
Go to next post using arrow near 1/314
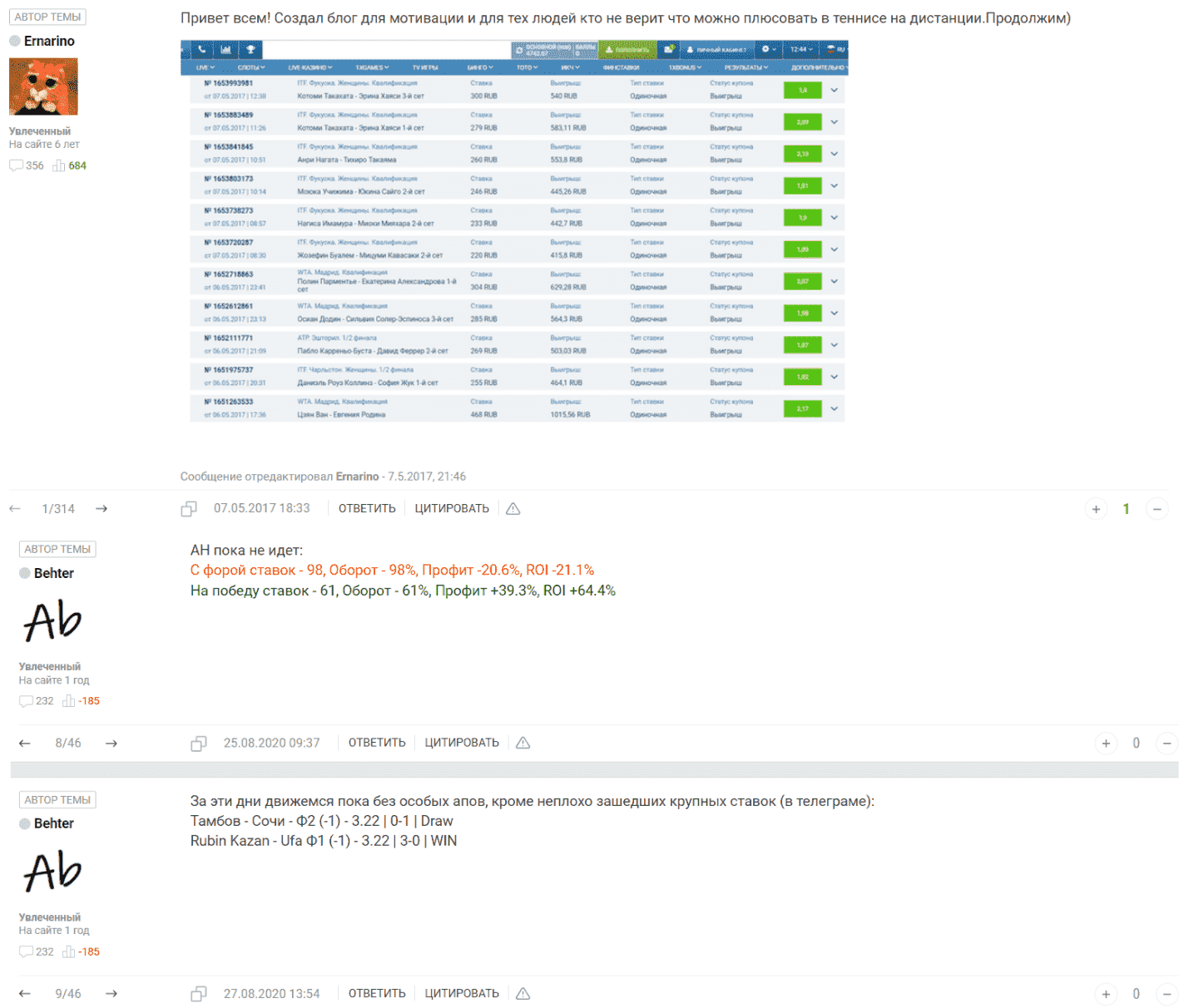pyautogui.click(x=102, y=509)
